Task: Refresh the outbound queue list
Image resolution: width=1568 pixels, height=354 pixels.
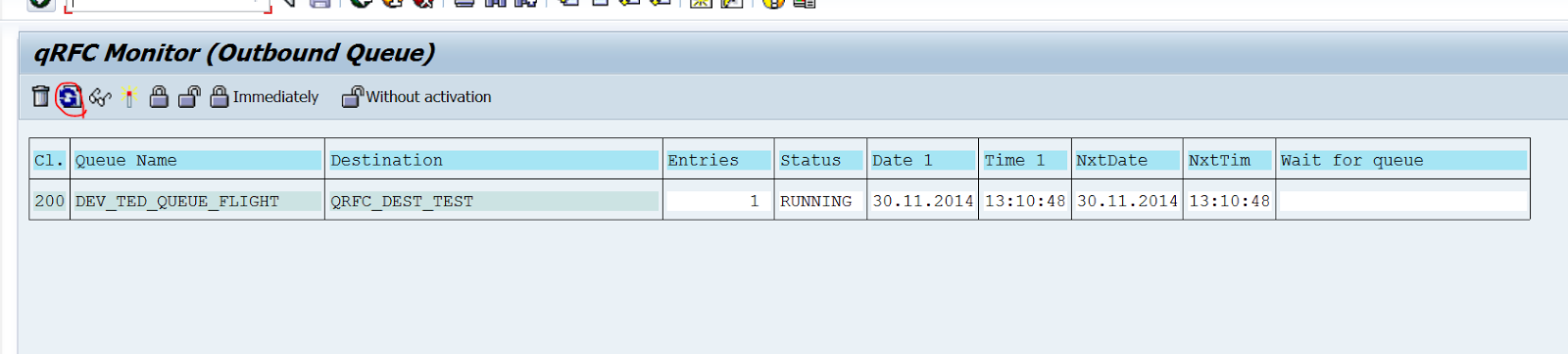Action: pos(70,97)
